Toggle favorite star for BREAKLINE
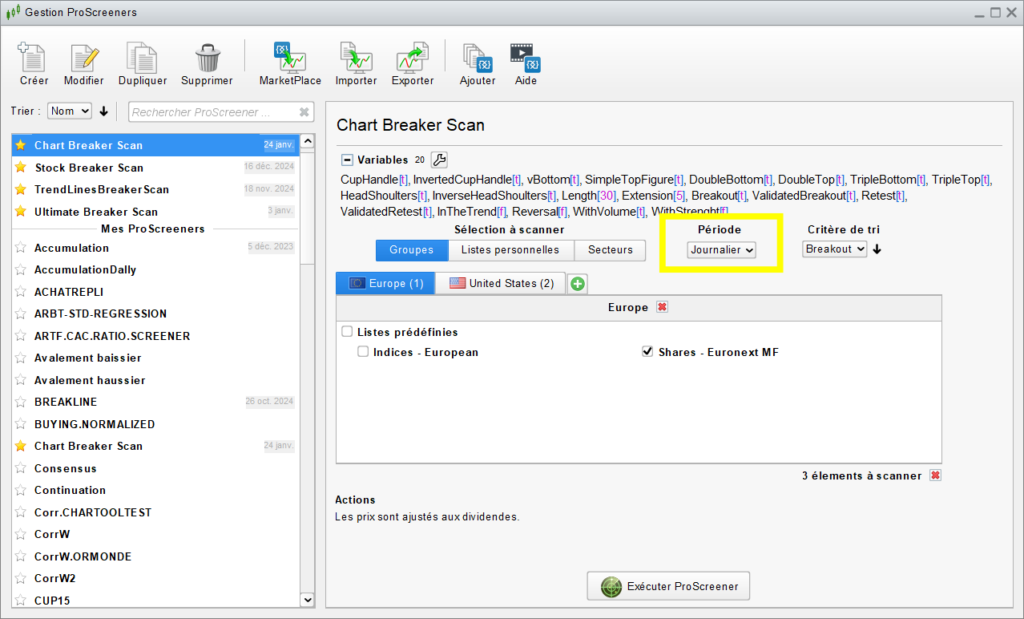1024x619 pixels. click(21, 402)
